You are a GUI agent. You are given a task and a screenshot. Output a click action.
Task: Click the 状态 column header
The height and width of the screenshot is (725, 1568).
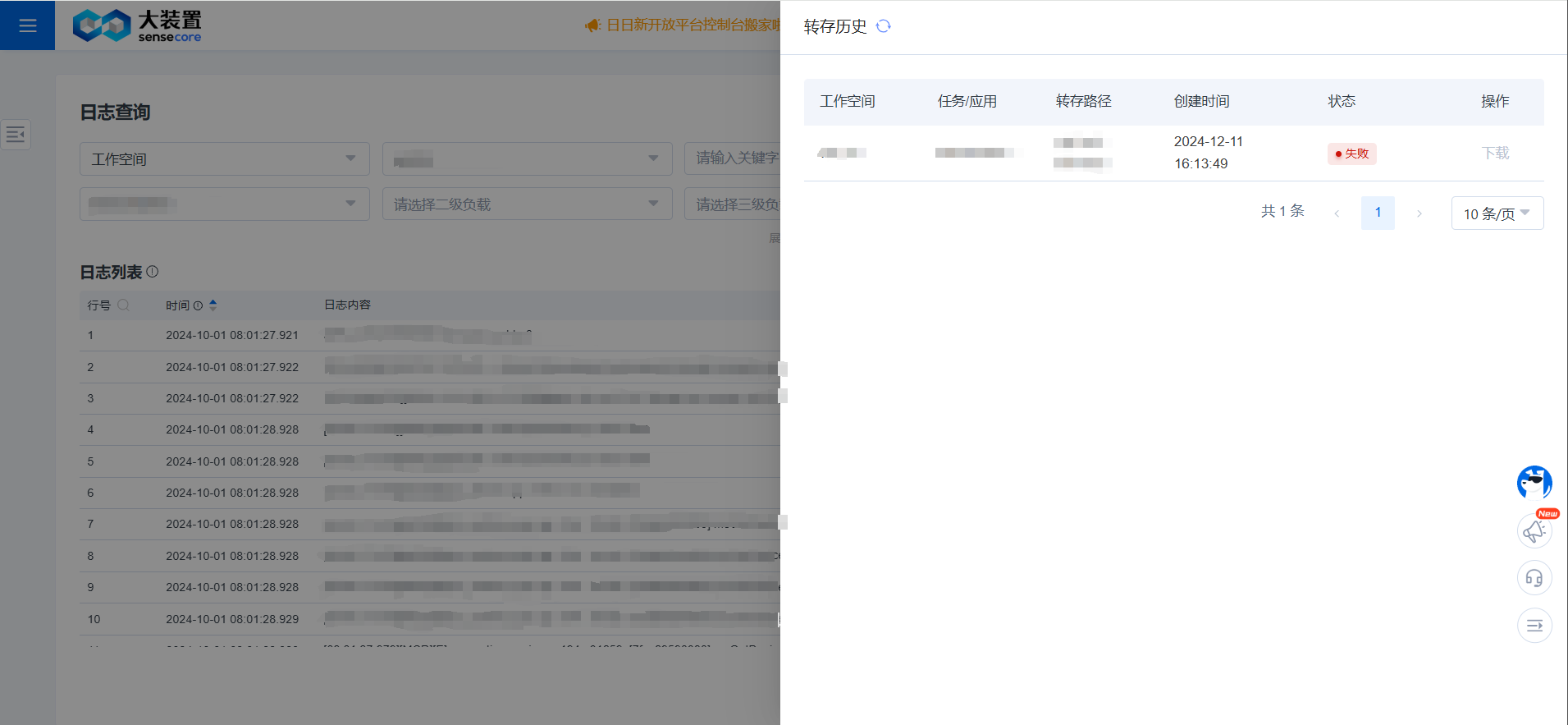(x=1342, y=101)
